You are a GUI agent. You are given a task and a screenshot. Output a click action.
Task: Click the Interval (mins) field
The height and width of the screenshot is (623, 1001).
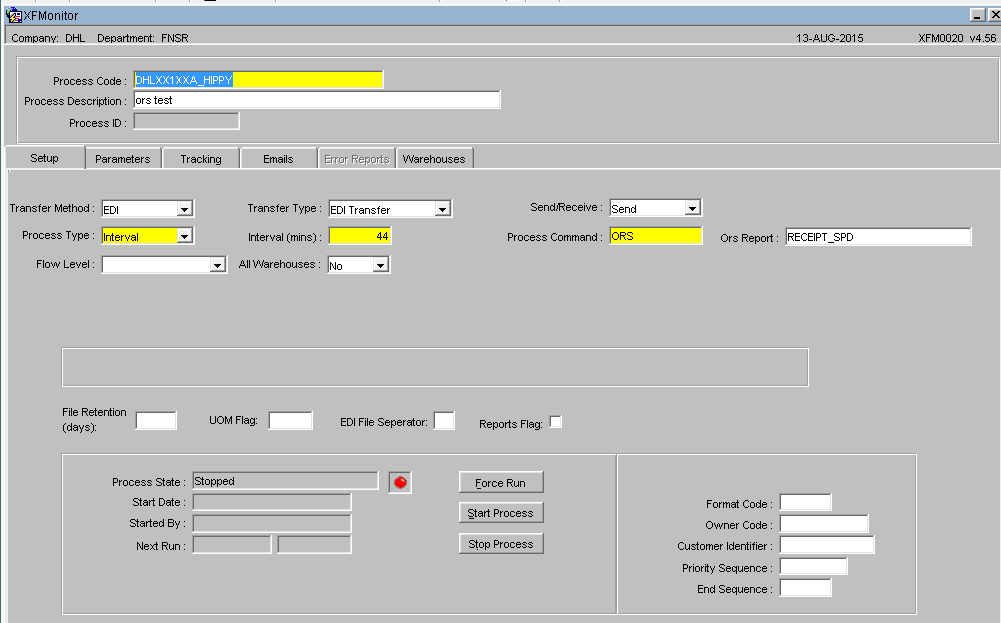[x=360, y=236]
